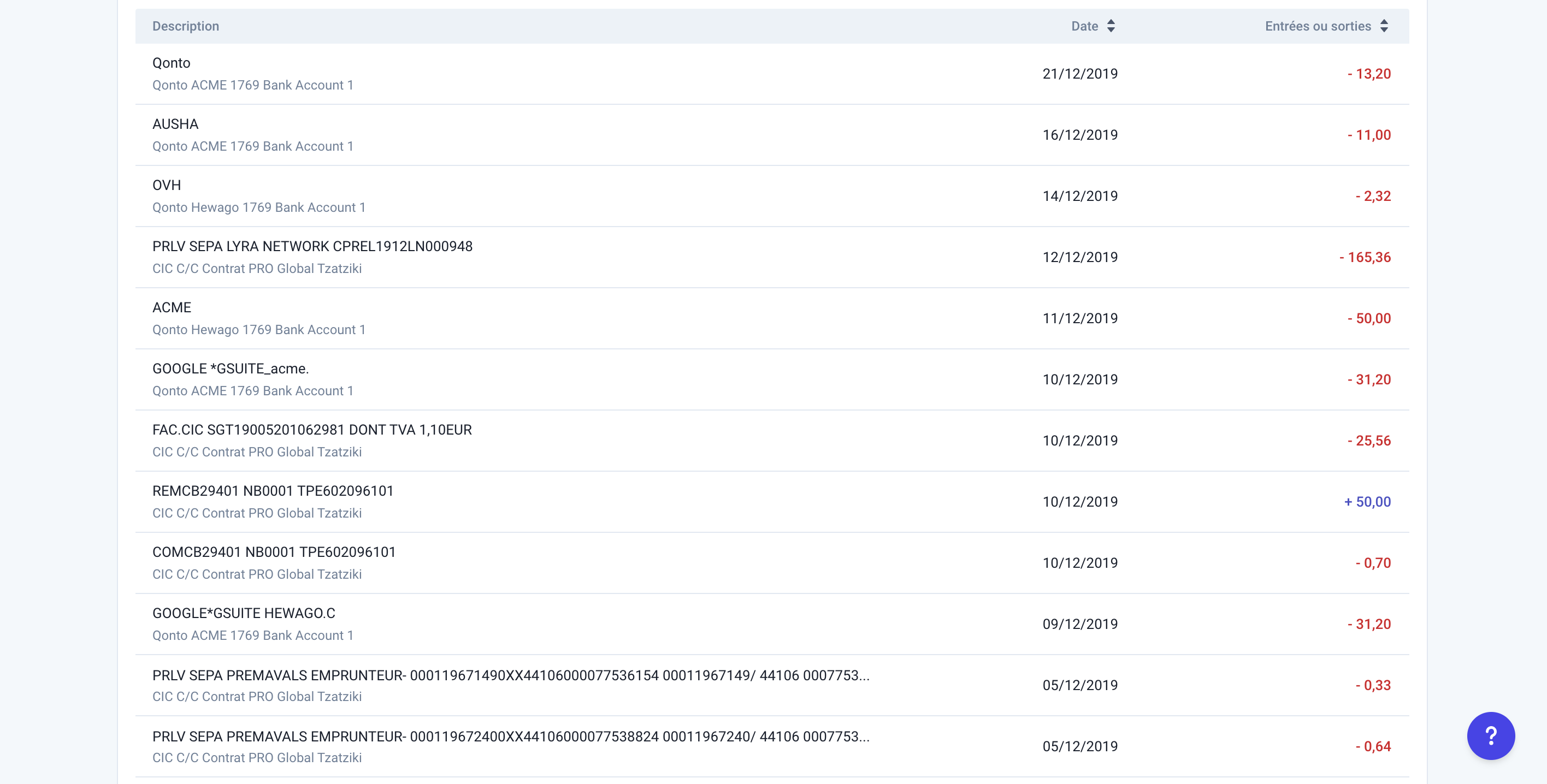Open GOOGLE*GSUITE HEWAGO.C transaction
This screenshot has height=784, width=1547.
pos(772,625)
